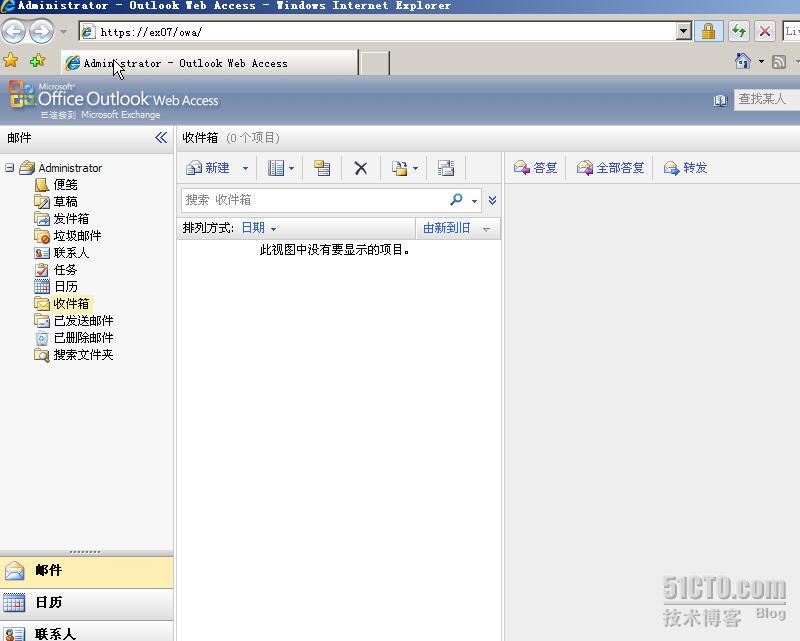Select the 收件箱 inbox folder
The image size is (800, 641).
click(x=71, y=303)
